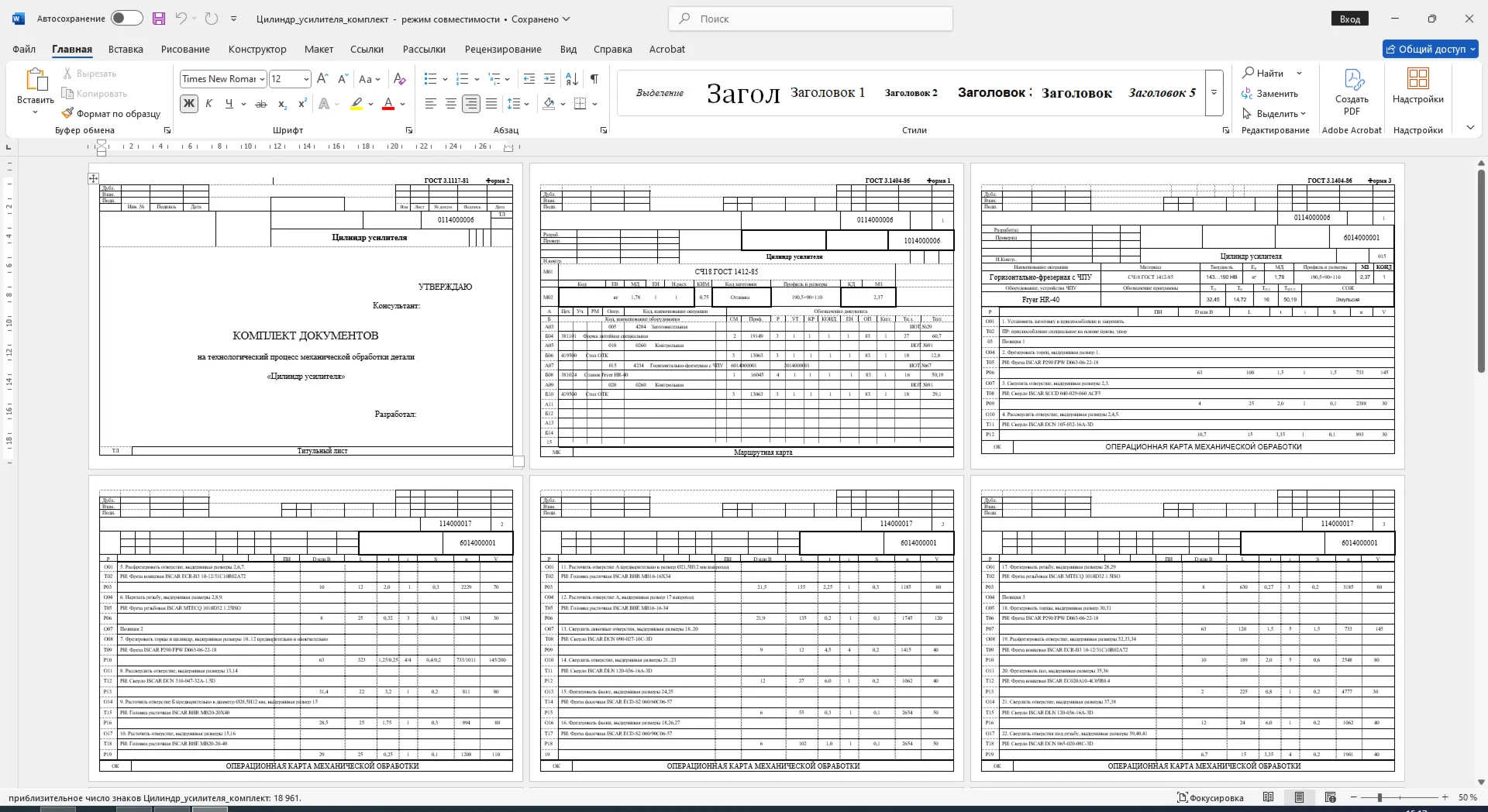
Task: Click the Общий доступ button
Action: 1431,49
